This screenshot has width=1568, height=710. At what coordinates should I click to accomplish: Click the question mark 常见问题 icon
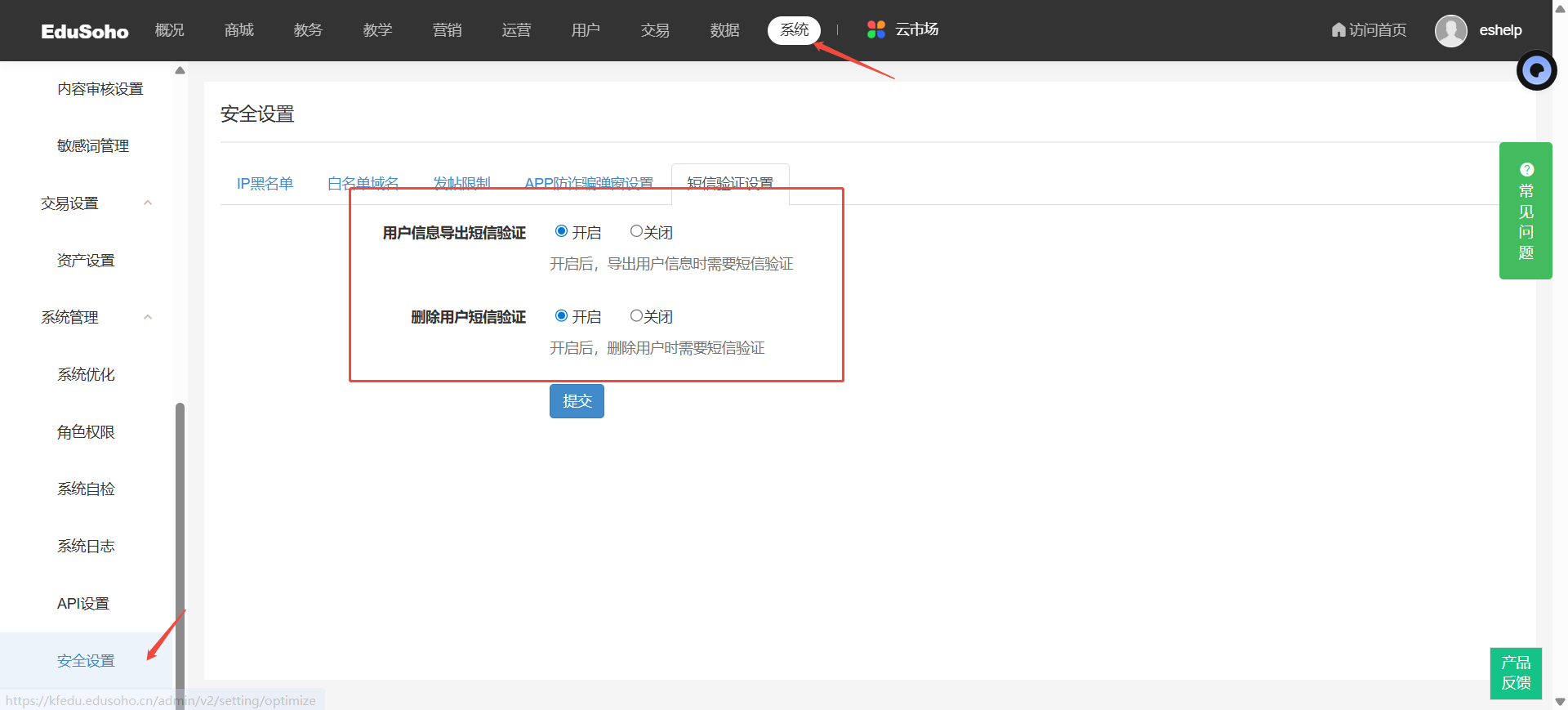click(1526, 170)
